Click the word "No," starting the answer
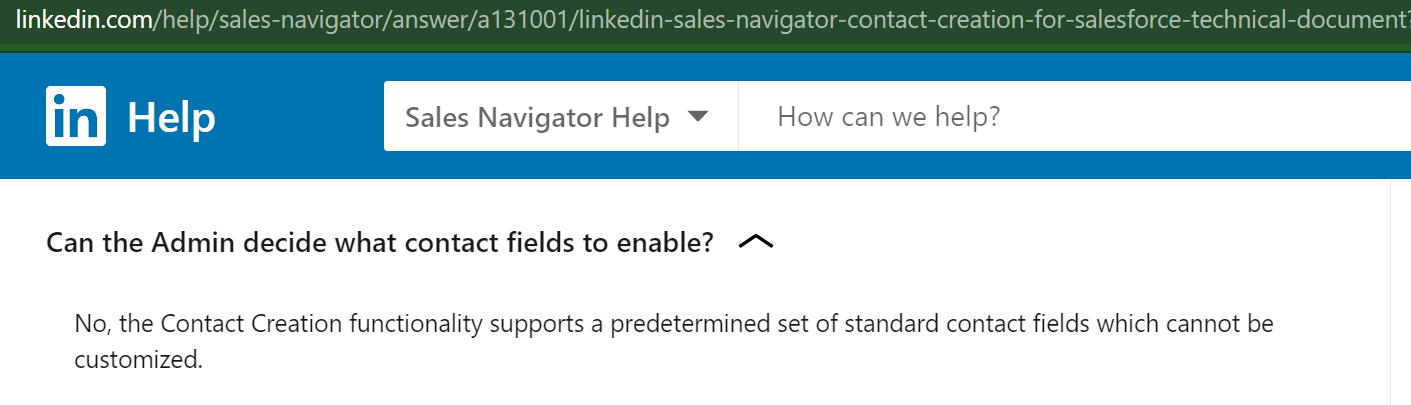 click(91, 324)
